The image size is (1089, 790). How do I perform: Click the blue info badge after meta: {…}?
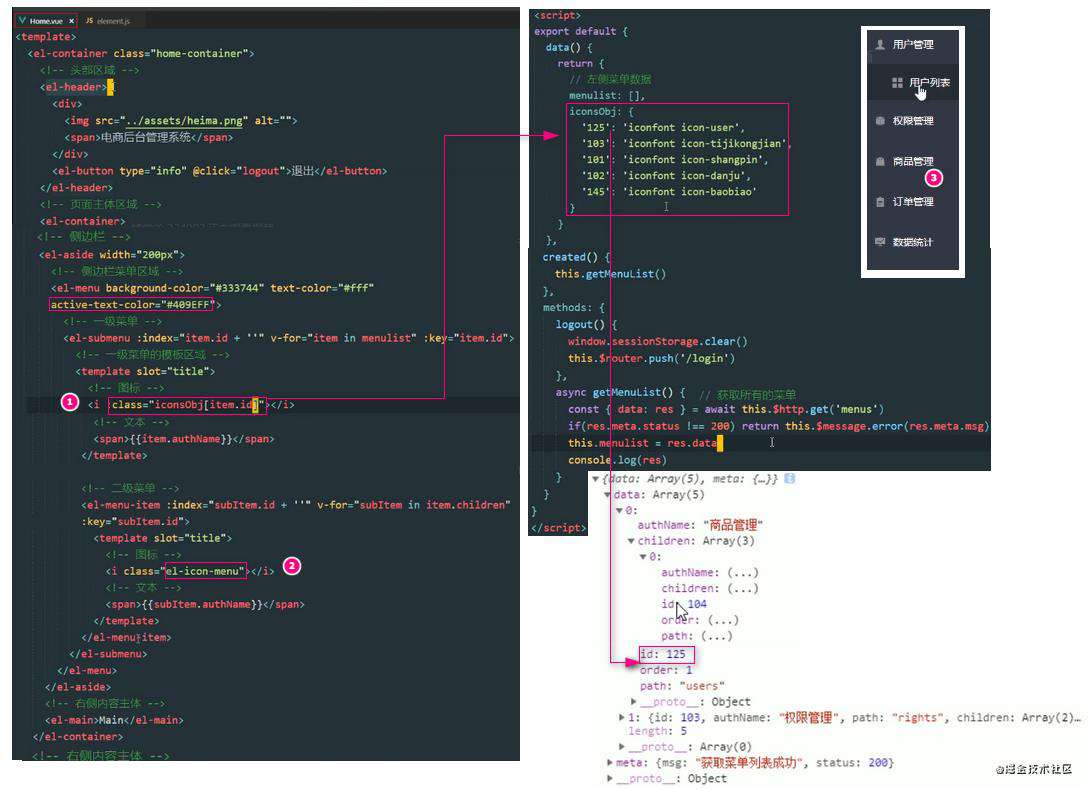pyautogui.click(x=790, y=479)
